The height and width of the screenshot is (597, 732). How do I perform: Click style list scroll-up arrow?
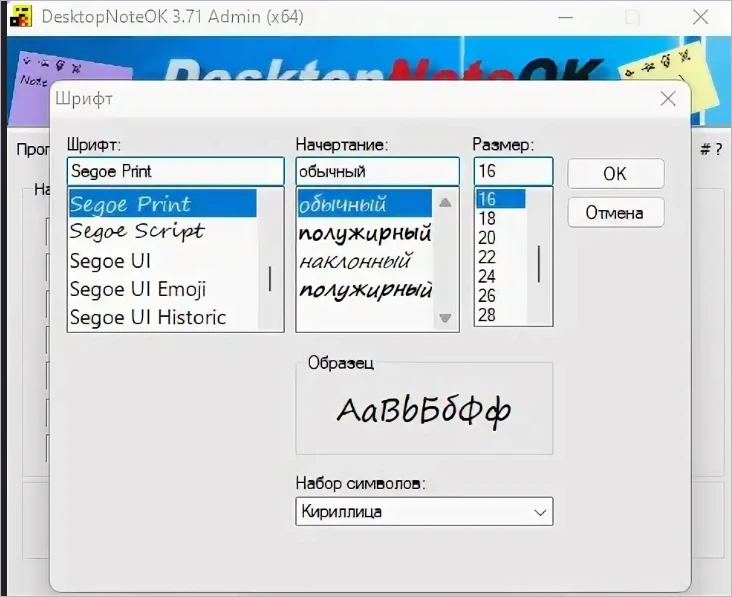point(445,202)
